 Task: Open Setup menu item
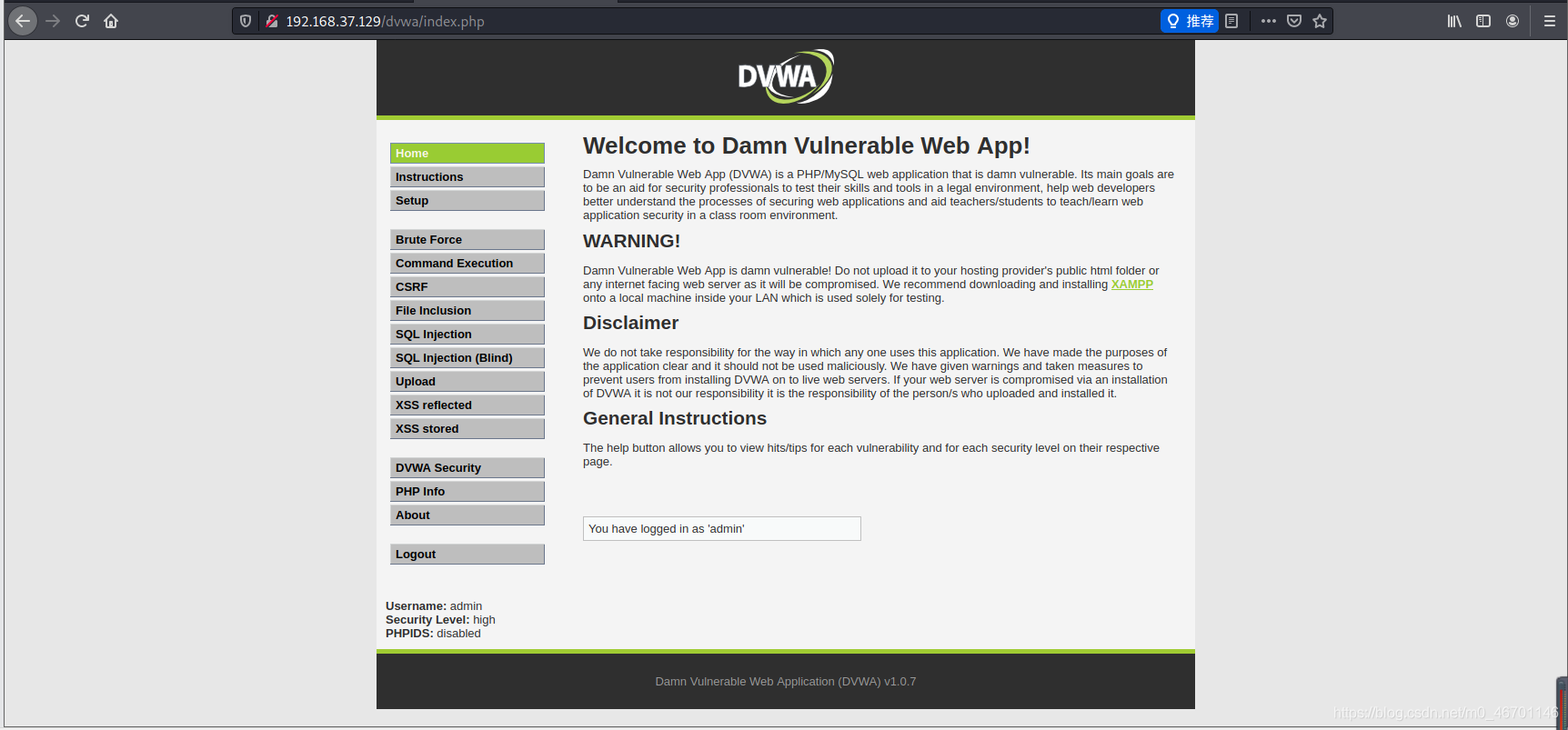click(x=467, y=200)
